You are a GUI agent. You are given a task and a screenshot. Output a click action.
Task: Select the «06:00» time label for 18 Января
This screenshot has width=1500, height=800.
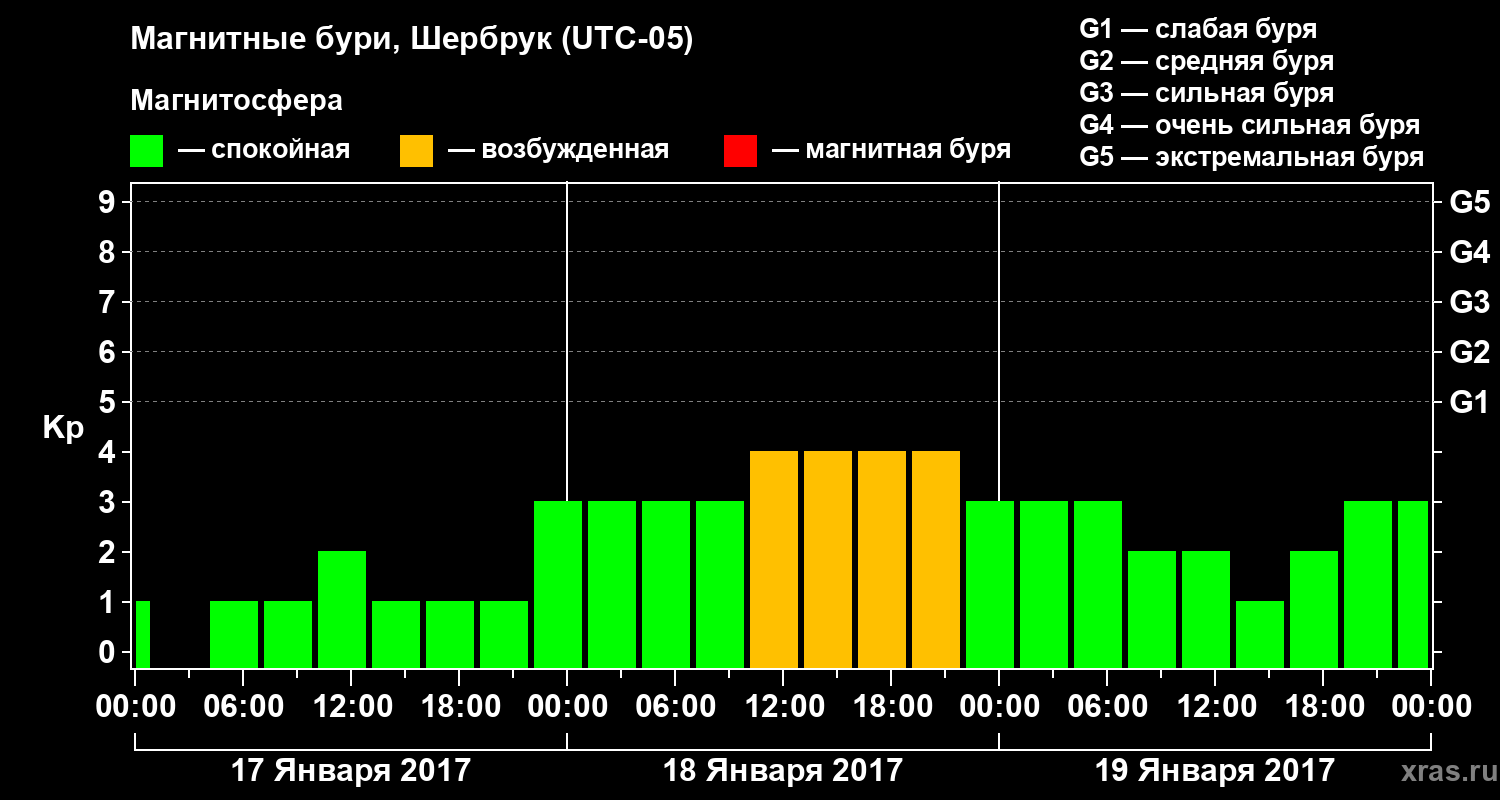pyautogui.click(x=675, y=707)
